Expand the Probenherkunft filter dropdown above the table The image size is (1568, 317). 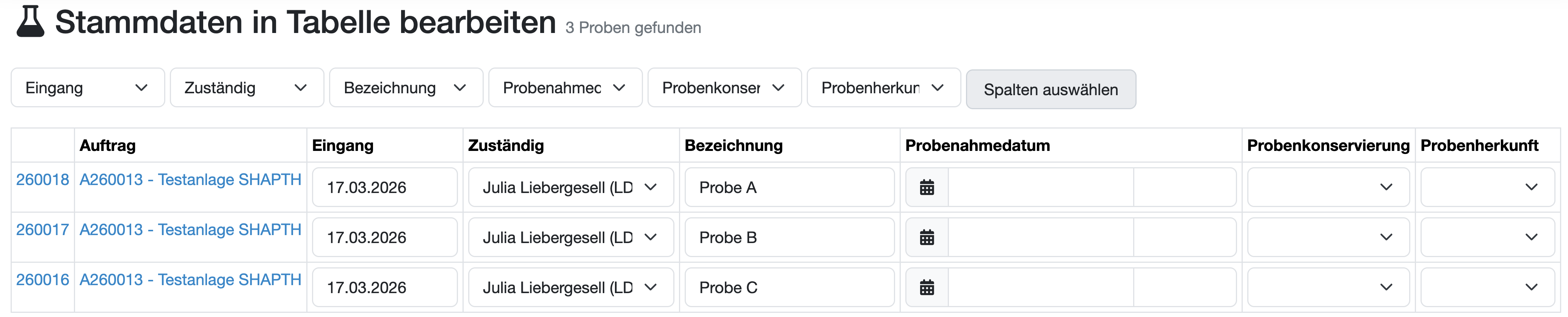coord(883,88)
